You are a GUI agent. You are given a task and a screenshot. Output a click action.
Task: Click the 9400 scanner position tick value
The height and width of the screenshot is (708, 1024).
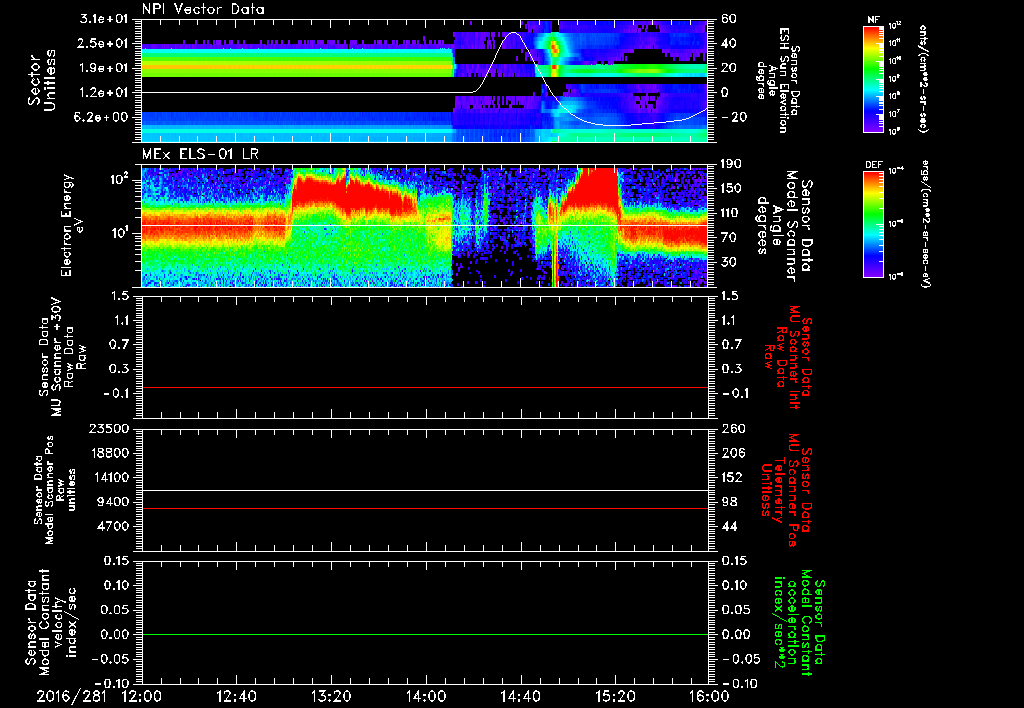[114, 502]
